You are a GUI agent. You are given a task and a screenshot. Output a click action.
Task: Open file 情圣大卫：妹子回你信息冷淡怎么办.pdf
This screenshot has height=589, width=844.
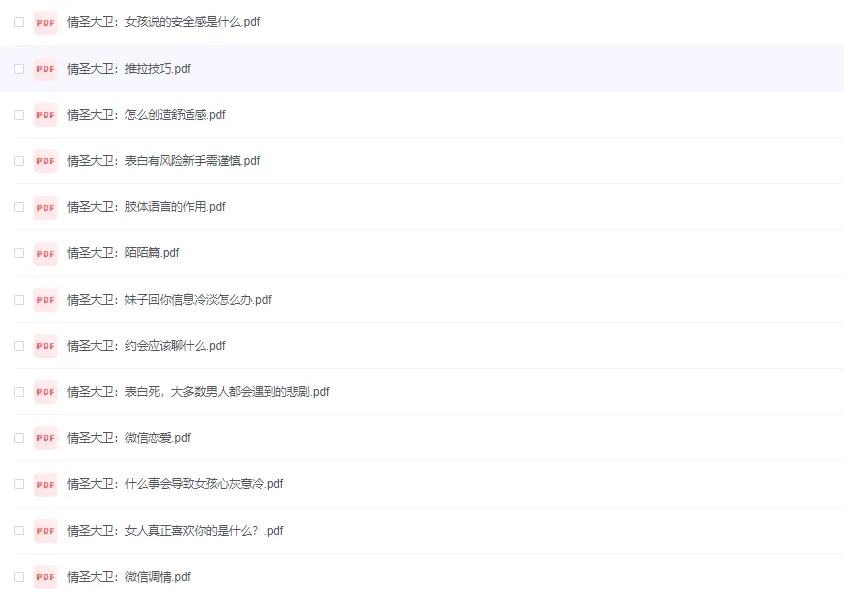(x=170, y=300)
